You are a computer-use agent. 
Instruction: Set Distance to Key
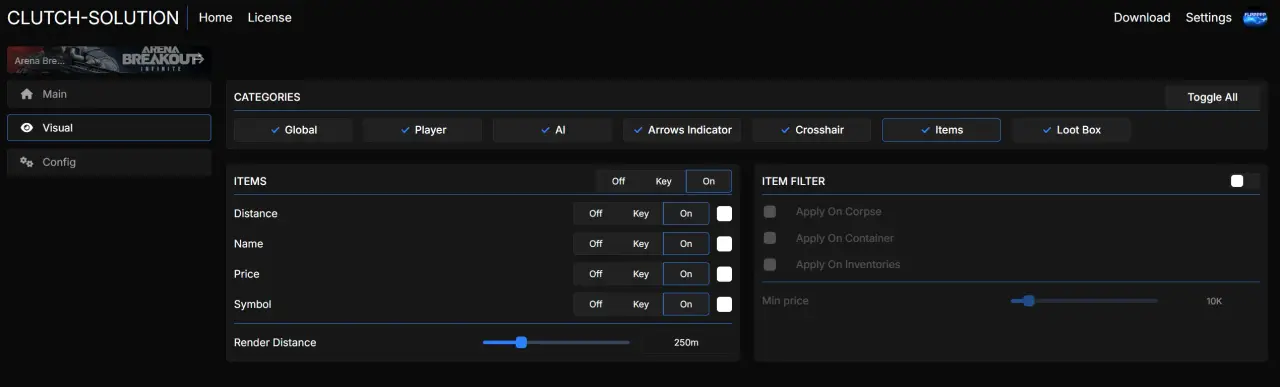point(641,214)
